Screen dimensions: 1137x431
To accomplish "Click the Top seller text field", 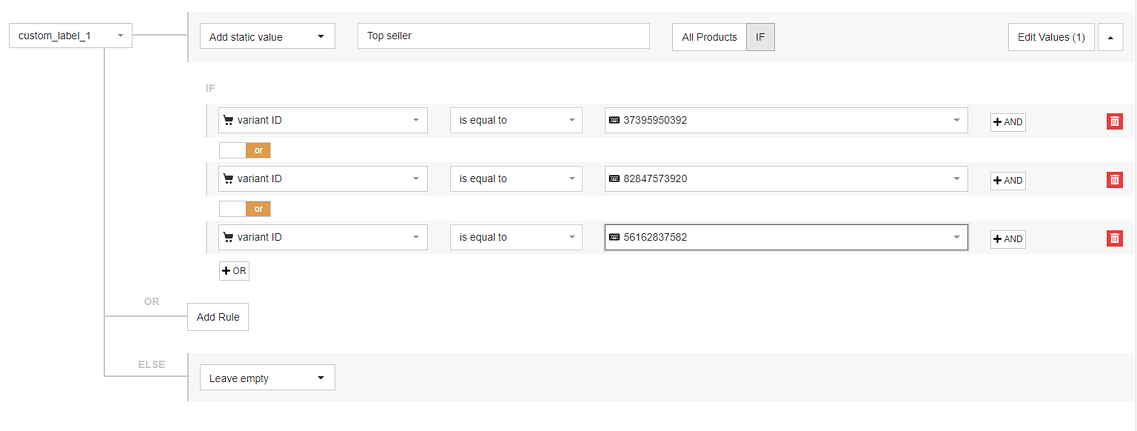I will (504, 36).
